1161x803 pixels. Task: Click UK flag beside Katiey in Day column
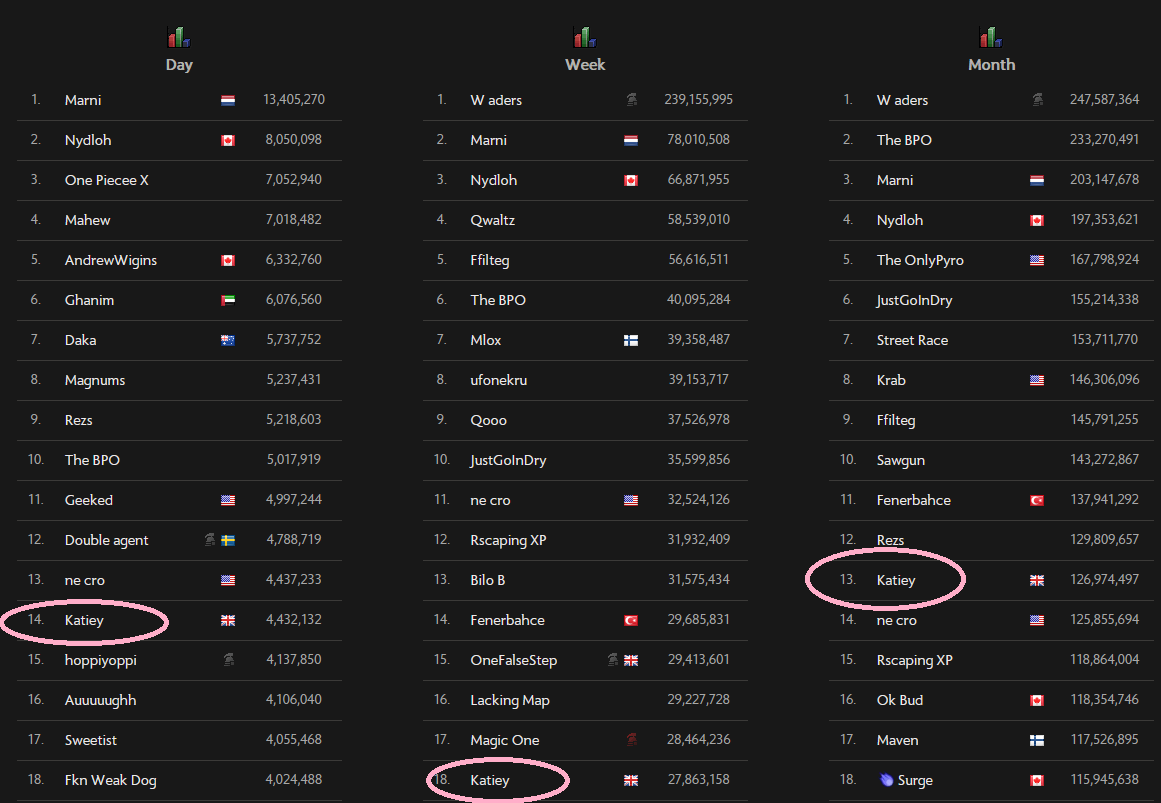(228, 621)
